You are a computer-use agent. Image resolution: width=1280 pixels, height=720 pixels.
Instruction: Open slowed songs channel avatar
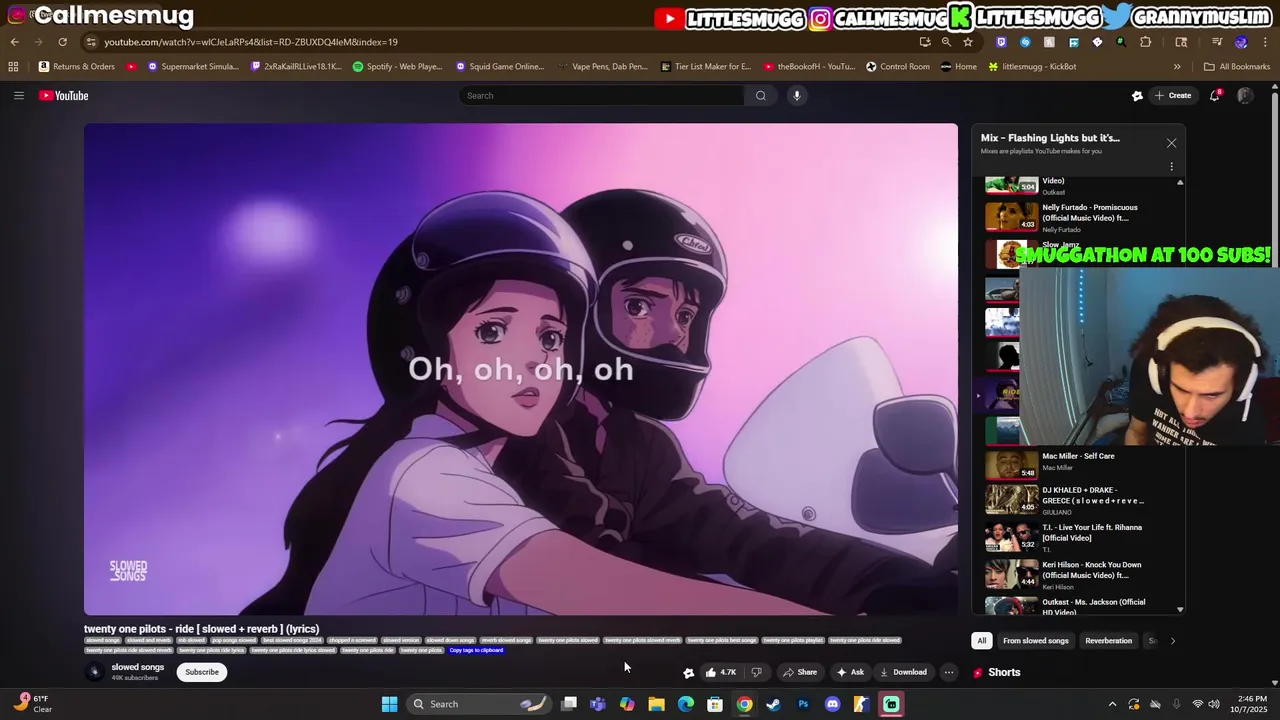[x=95, y=672]
